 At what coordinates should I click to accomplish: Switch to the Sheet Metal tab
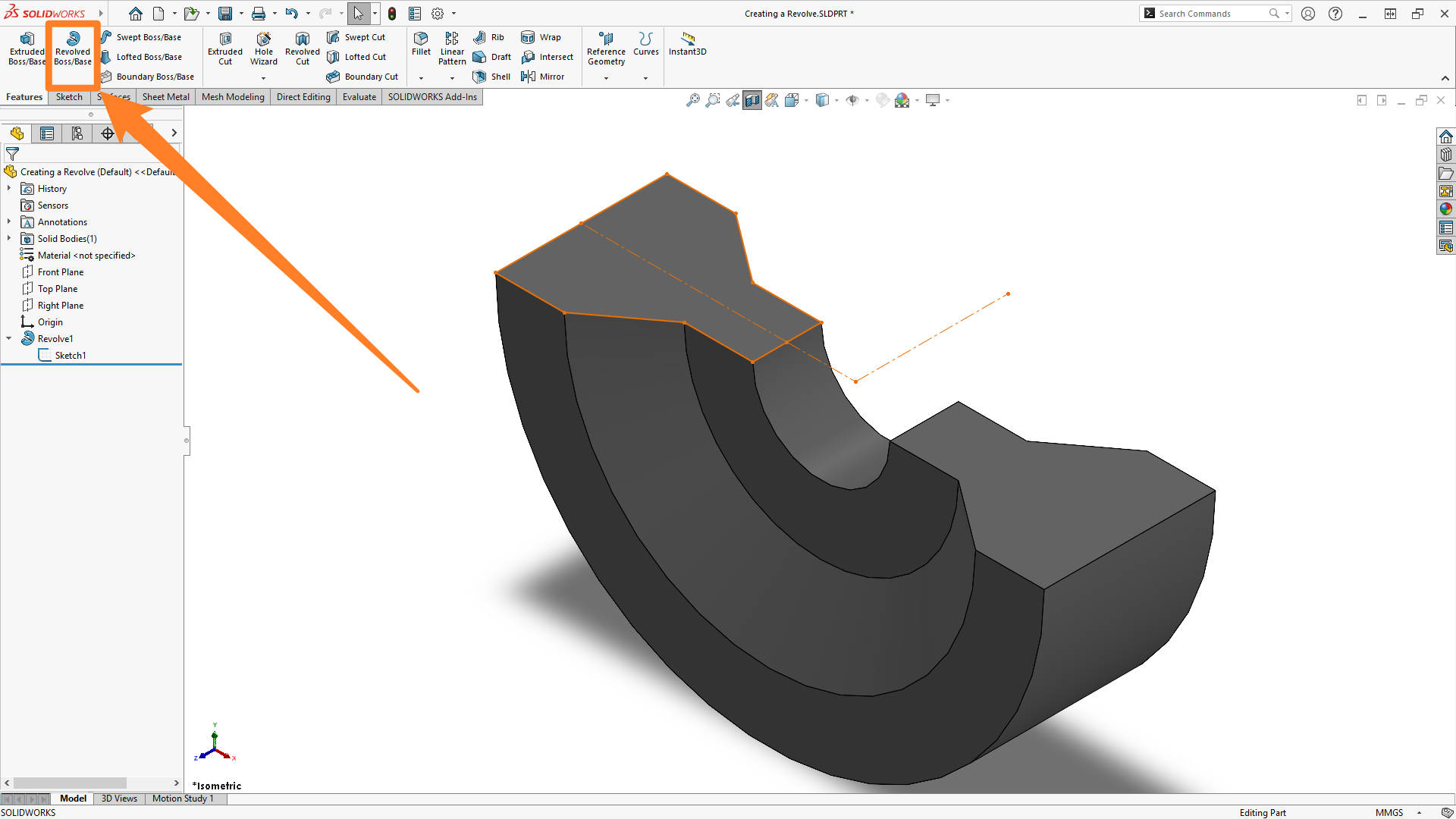click(x=165, y=96)
